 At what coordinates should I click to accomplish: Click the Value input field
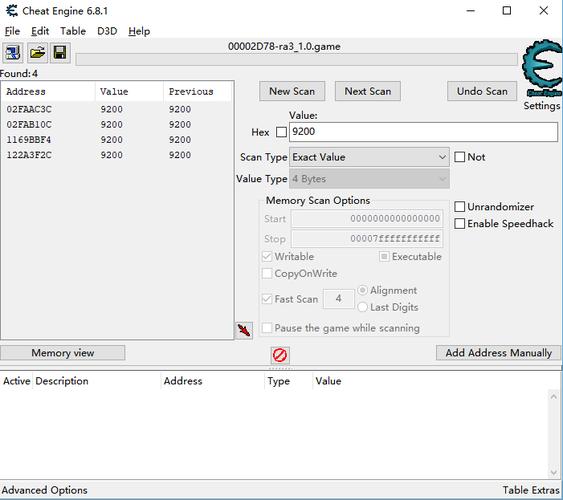423,132
